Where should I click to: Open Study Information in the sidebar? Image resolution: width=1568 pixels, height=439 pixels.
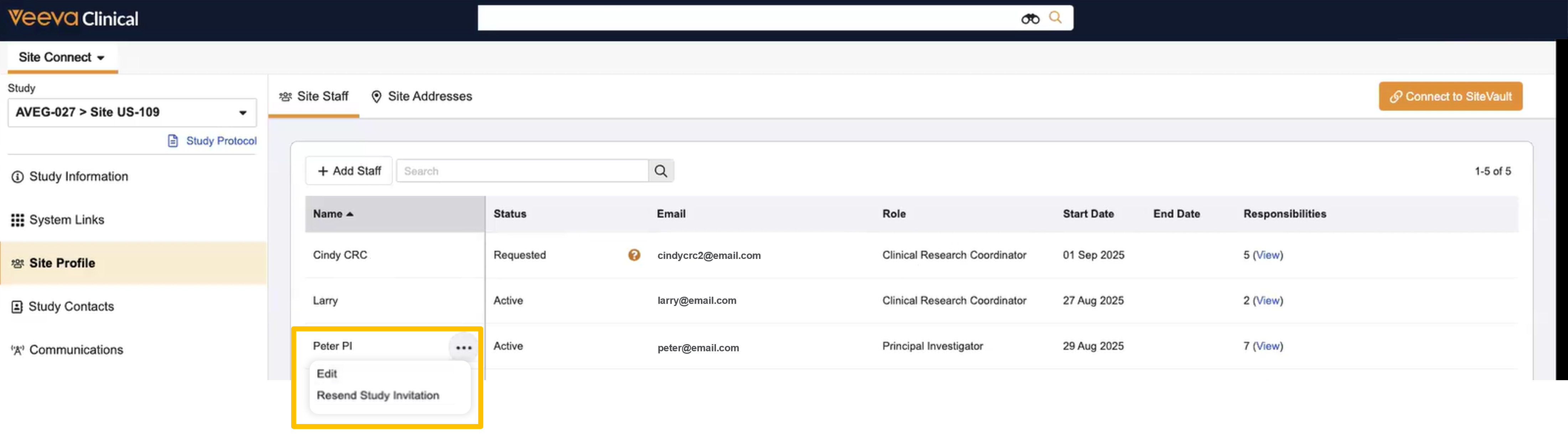(x=78, y=177)
